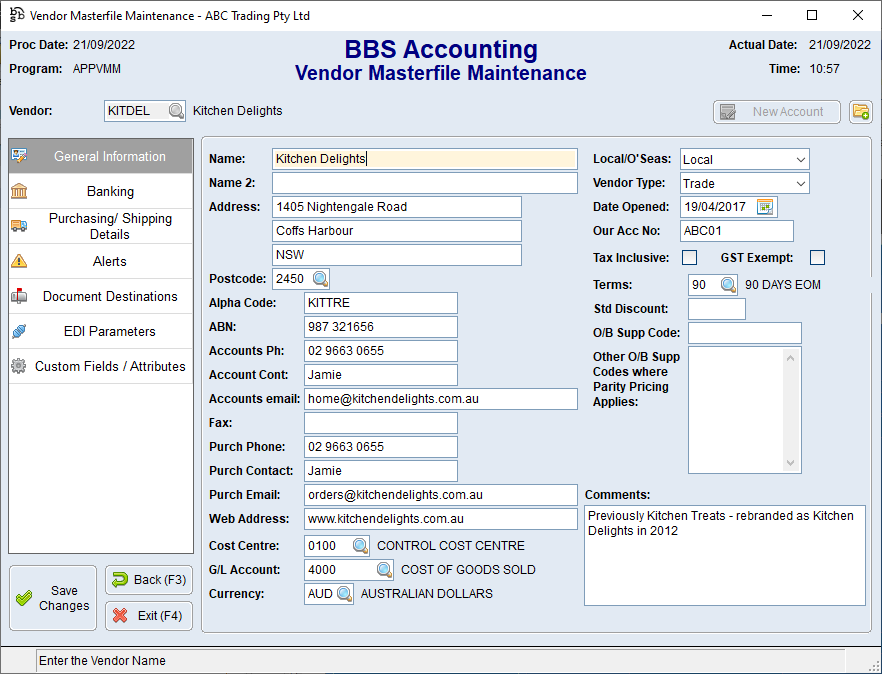This screenshot has width=882, height=674.
Task: Tick the GST Exempt checkbox
Action: [818, 258]
